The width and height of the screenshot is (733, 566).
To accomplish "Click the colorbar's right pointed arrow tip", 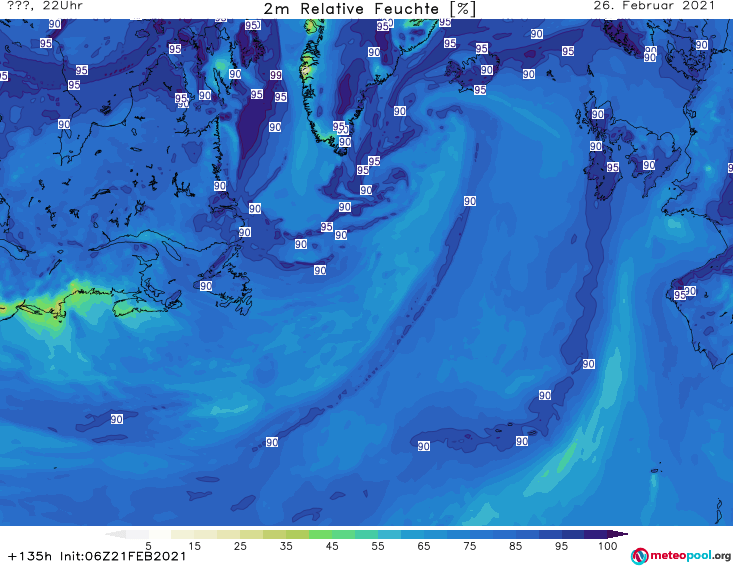I will 618,534.
